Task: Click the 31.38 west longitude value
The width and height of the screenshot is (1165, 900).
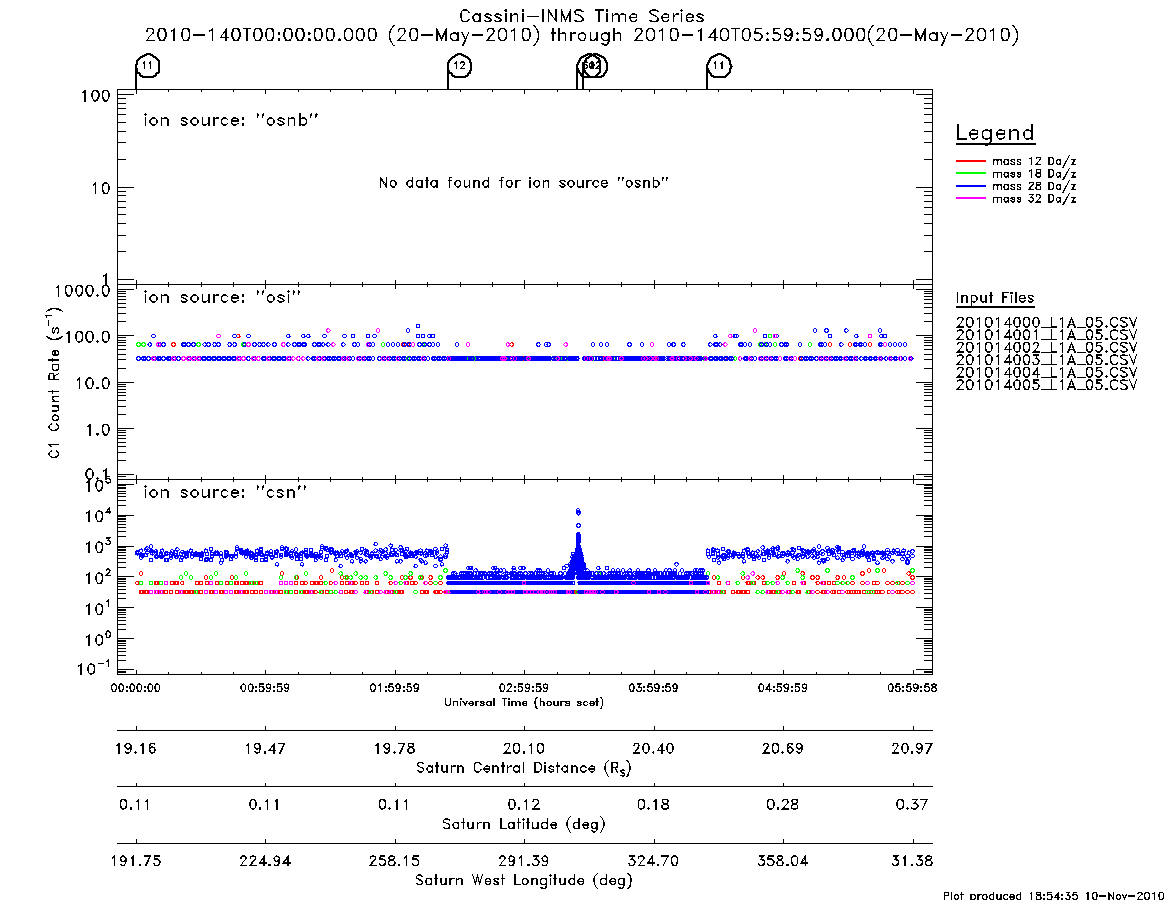Action: (912, 861)
